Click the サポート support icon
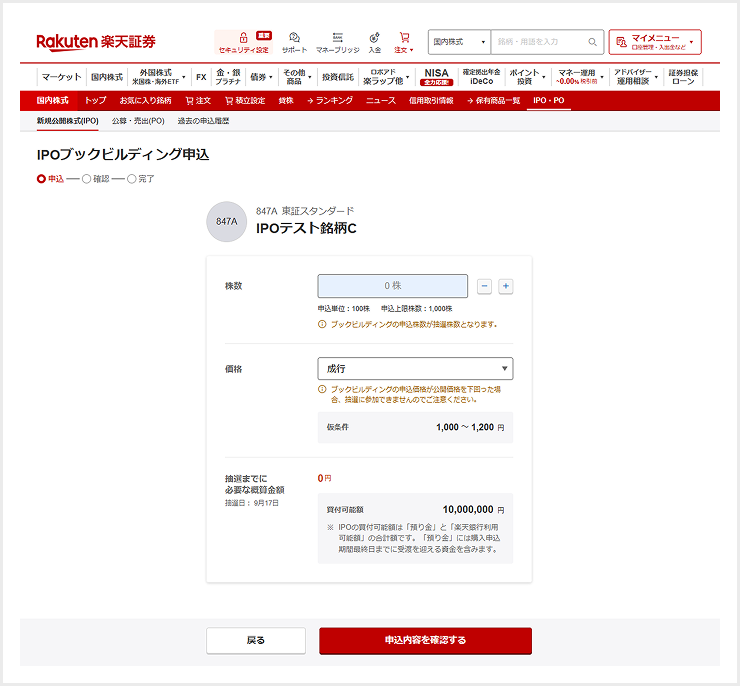The image size is (740, 686). pos(294,38)
